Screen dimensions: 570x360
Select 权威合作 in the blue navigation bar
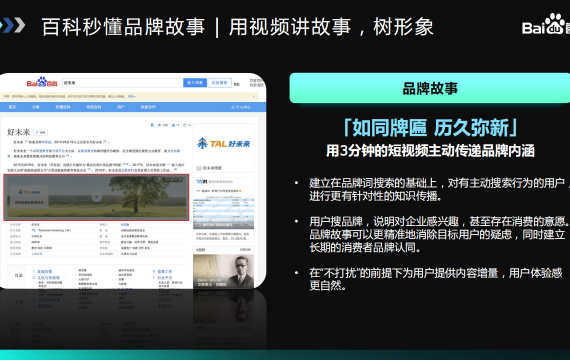148,107
